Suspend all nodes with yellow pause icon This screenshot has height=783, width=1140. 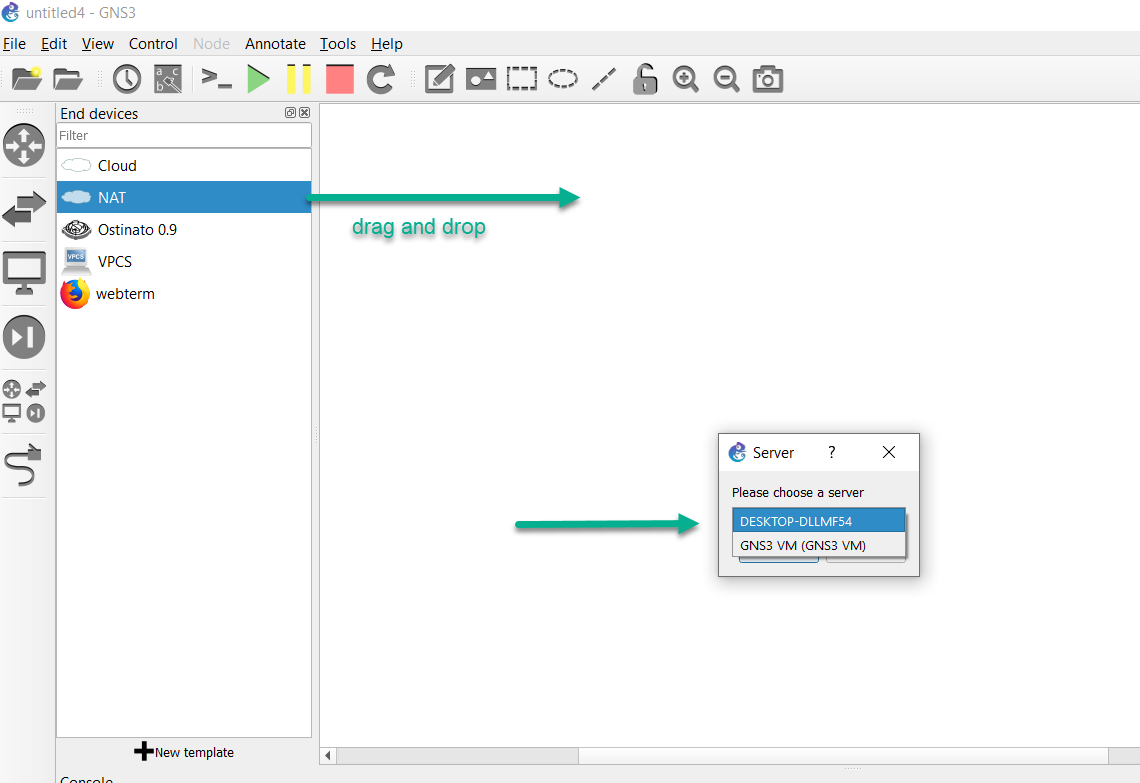[x=299, y=79]
